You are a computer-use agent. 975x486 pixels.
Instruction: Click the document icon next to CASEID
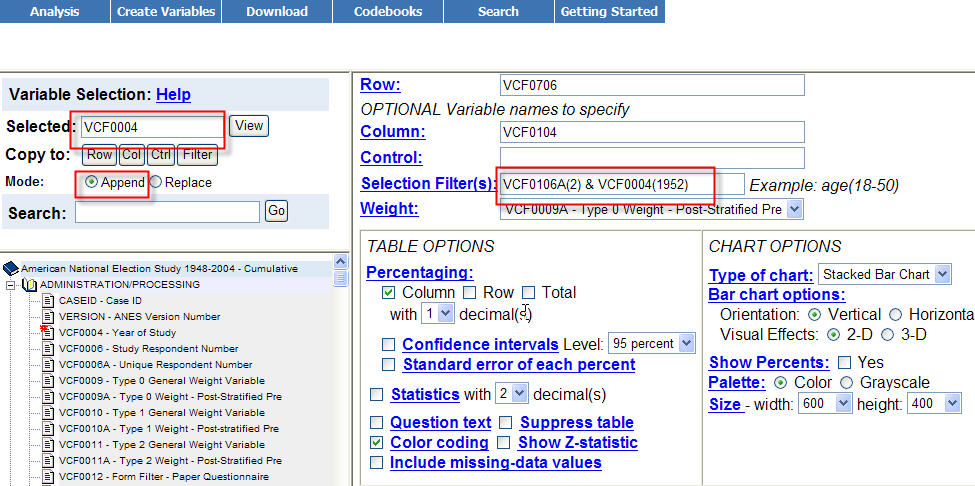click(48, 300)
